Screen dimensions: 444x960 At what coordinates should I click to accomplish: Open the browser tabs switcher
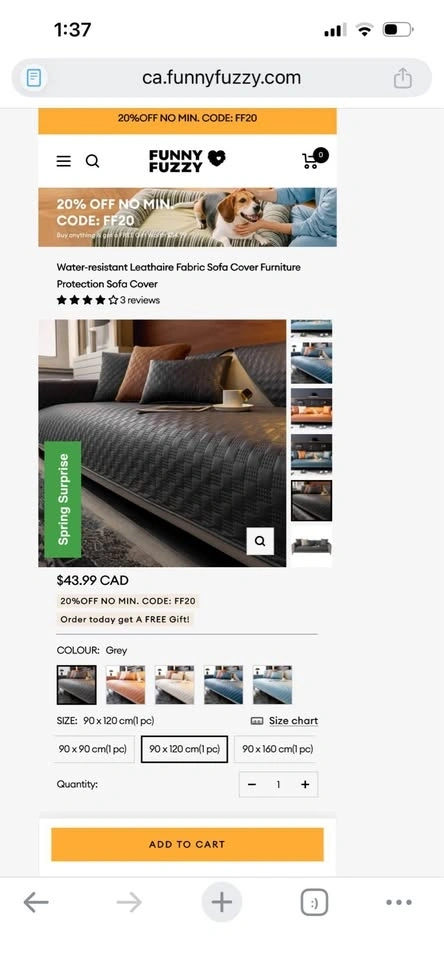314,902
